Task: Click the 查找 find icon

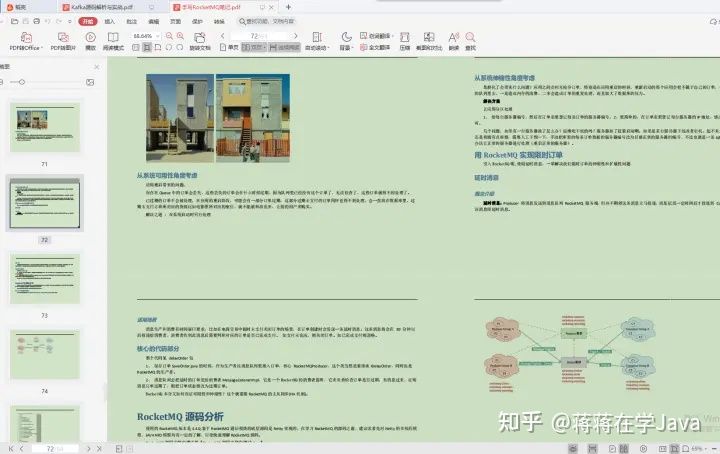Action: point(470,37)
